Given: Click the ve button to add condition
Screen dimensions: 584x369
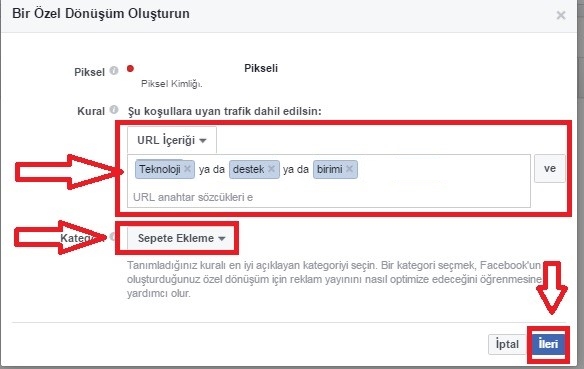Looking at the screenshot, I should [550, 169].
